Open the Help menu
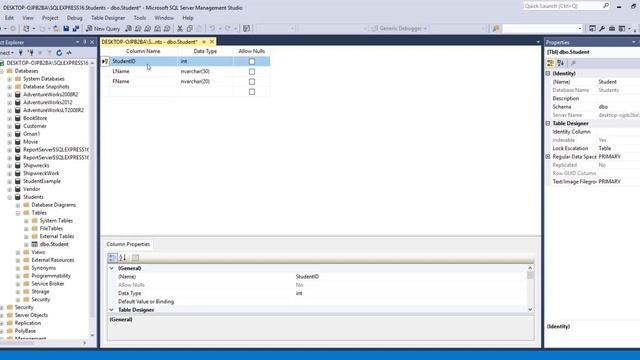Viewport: 640px width, 360px height. 188,18
